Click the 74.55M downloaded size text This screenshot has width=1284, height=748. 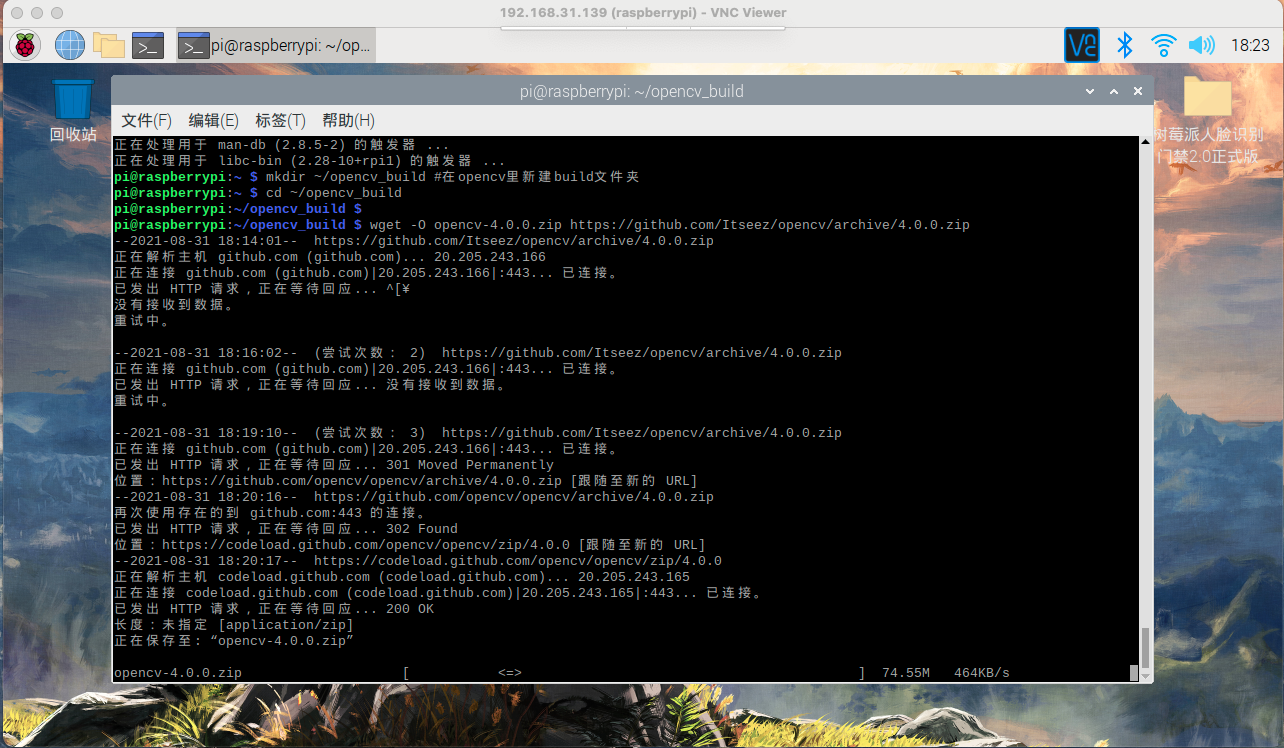(906, 673)
